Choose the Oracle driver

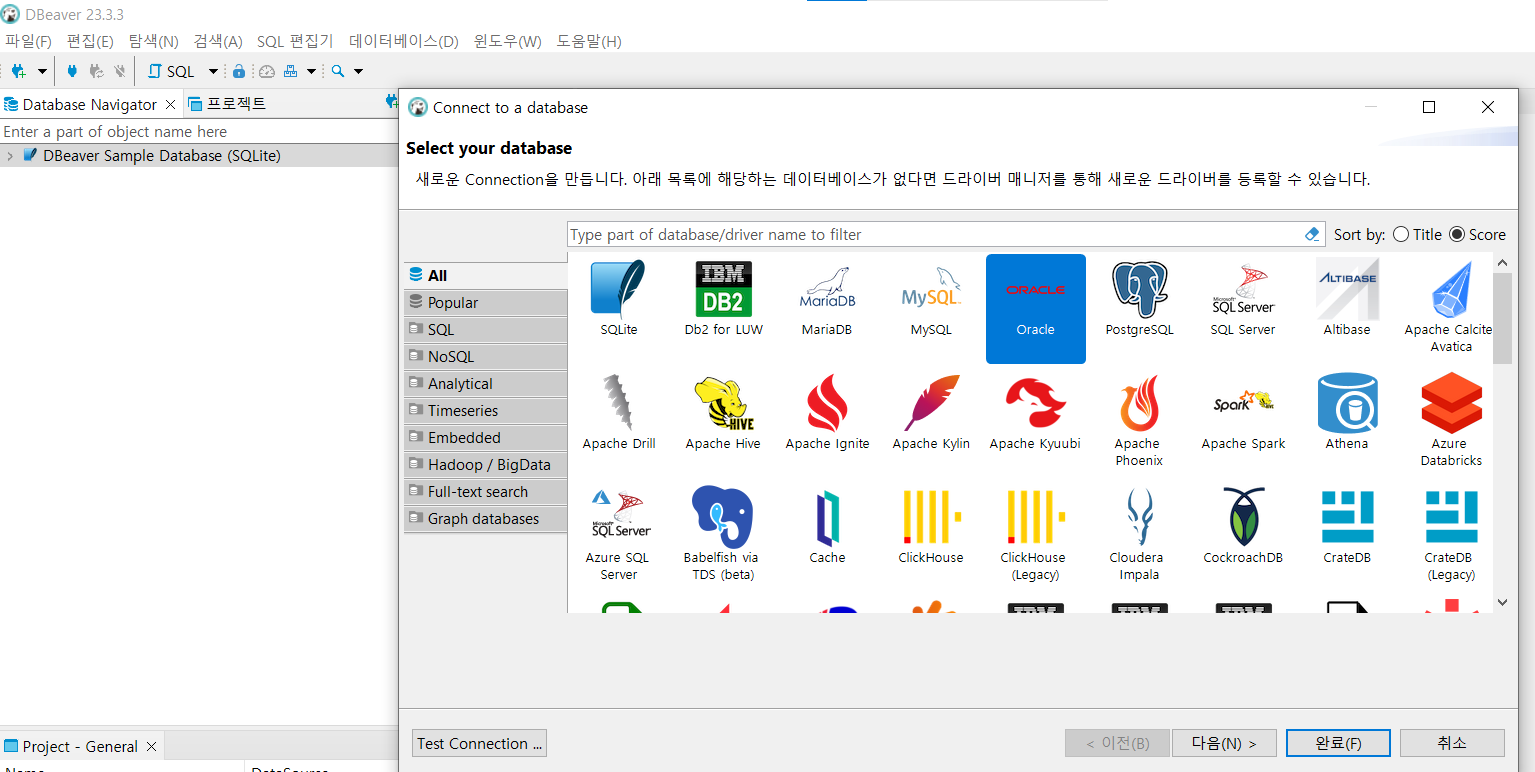(1035, 308)
